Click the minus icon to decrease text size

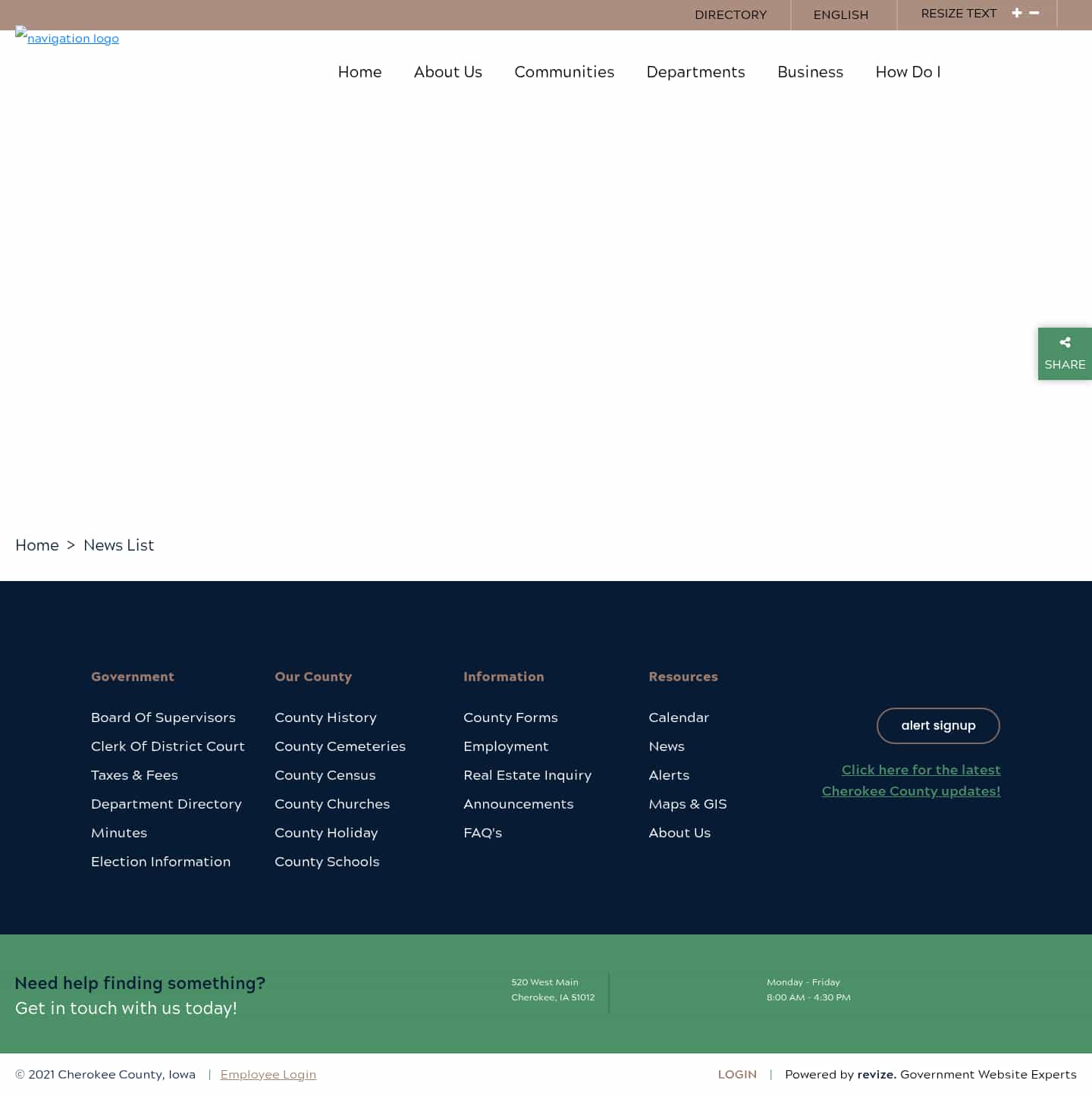1034,13
